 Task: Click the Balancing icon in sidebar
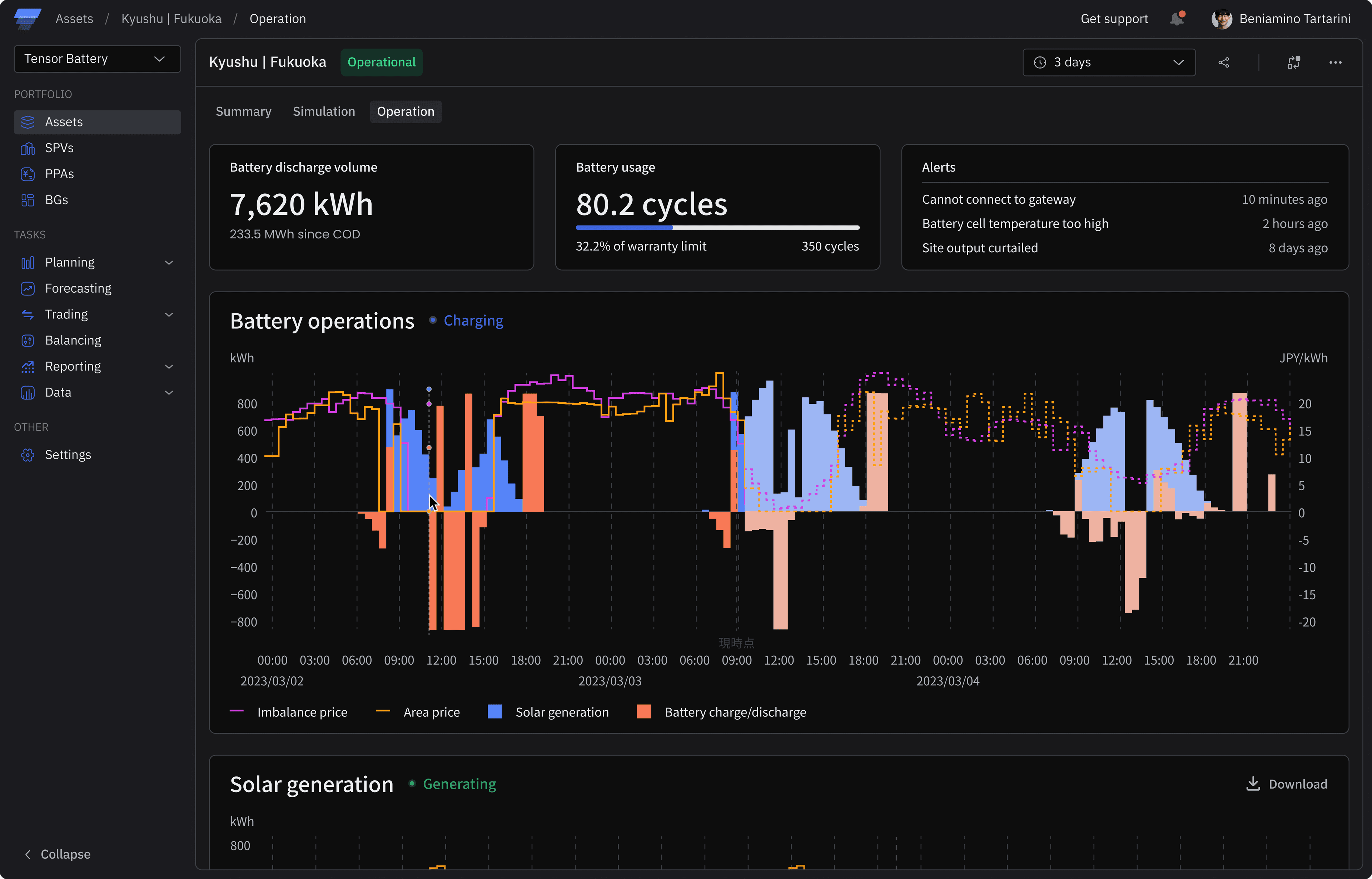(27, 340)
